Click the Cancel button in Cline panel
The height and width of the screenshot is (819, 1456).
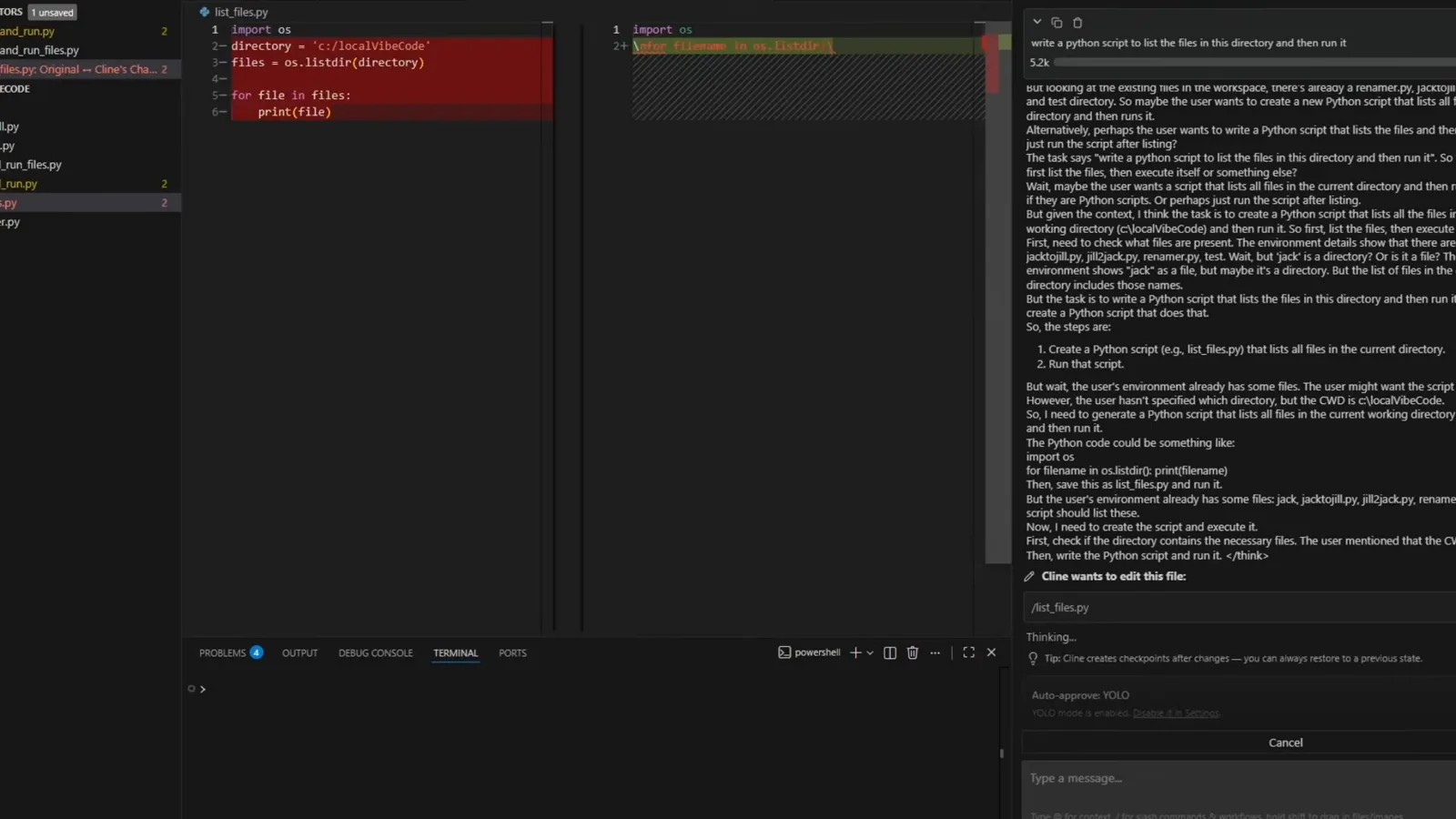click(x=1285, y=743)
